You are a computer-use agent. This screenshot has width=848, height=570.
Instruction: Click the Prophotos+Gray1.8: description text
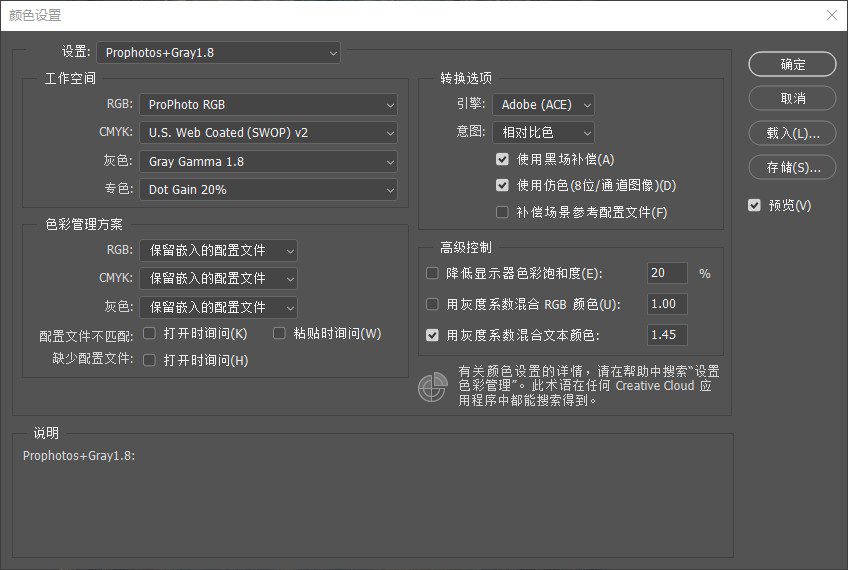[79, 455]
